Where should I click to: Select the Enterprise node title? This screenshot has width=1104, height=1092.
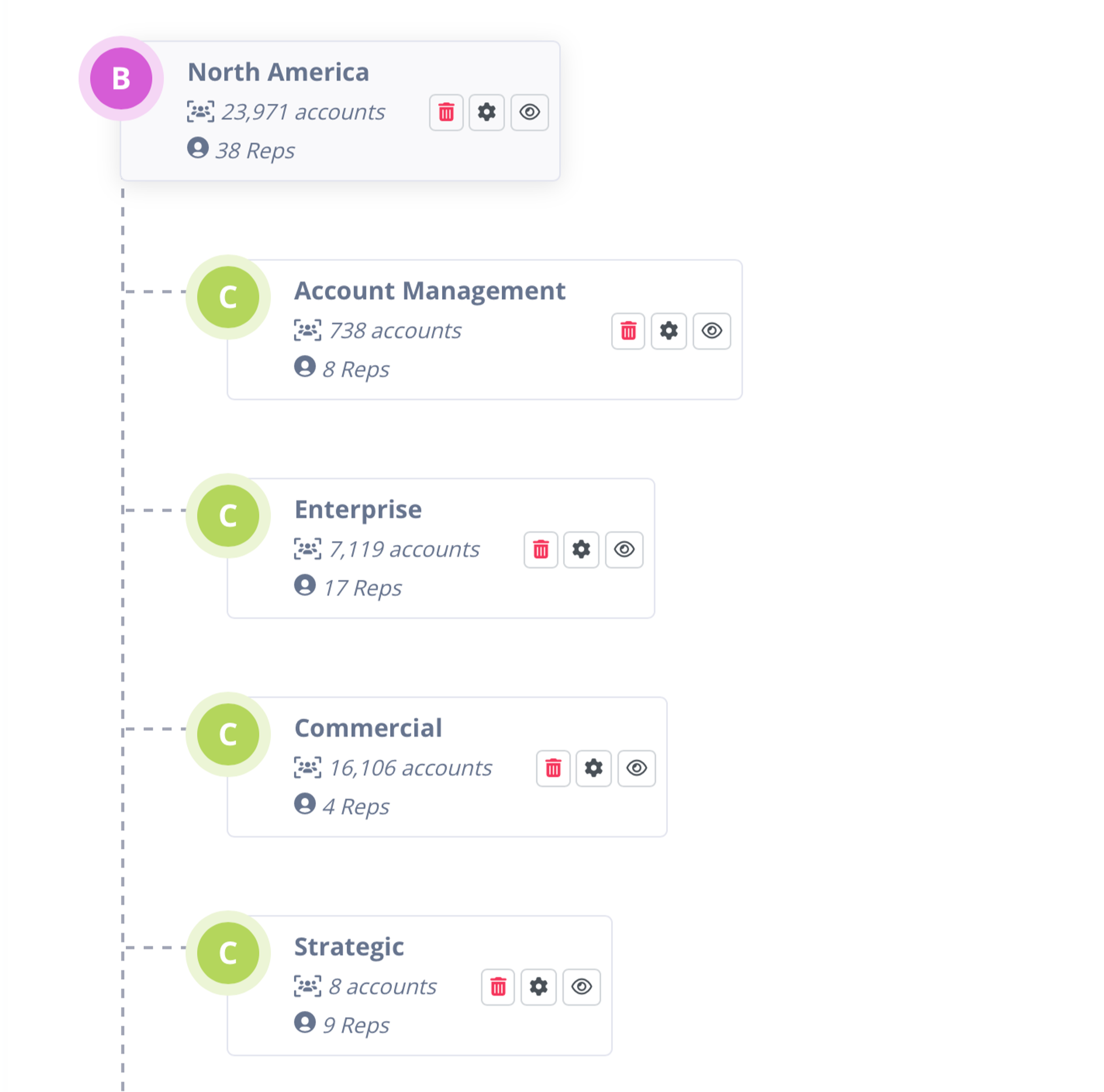(x=358, y=509)
